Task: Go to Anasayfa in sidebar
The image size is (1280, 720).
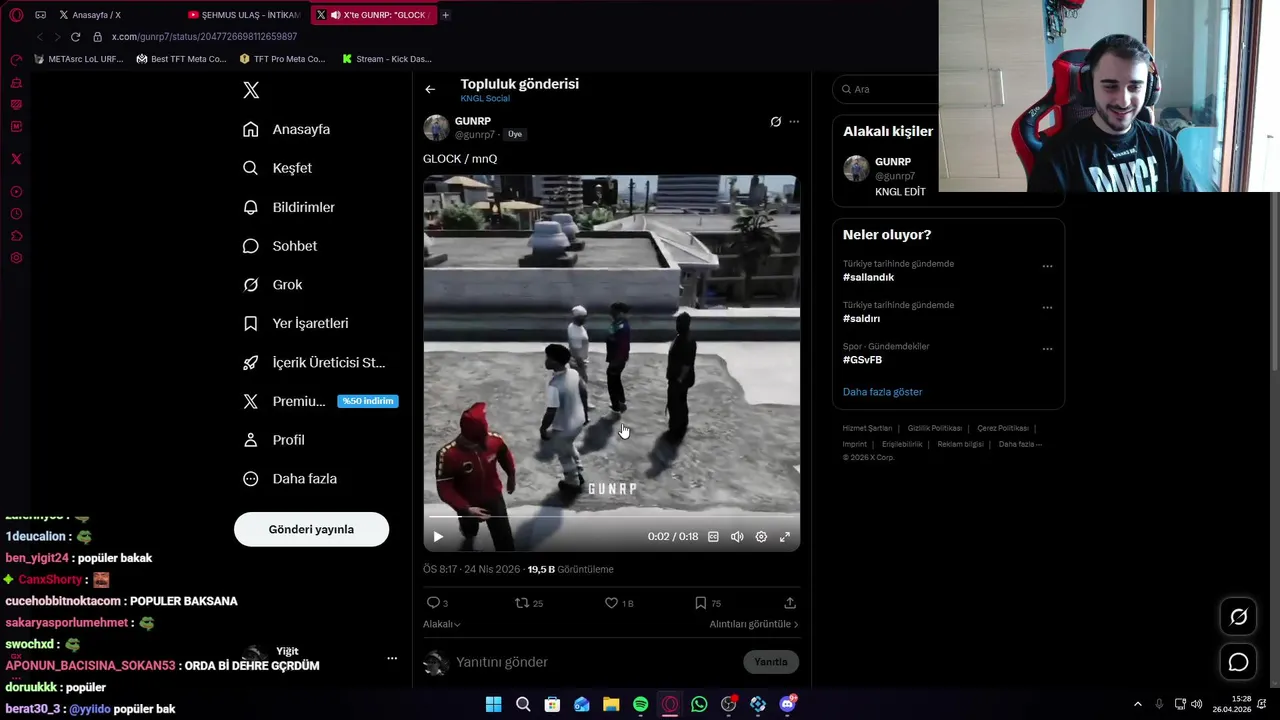Action: (287, 129)
